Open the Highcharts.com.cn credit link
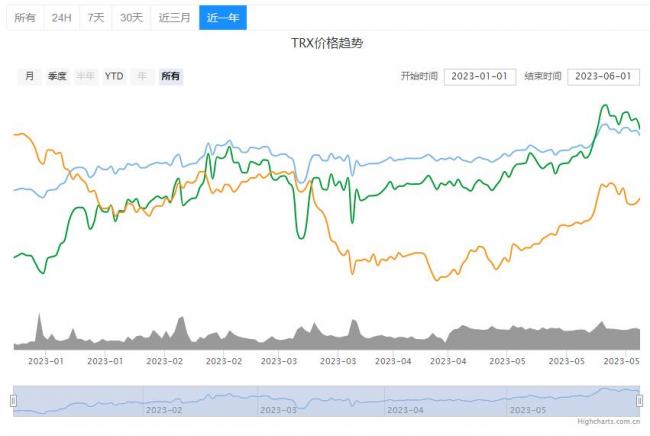The width and height of the screenshot is (650, 436). [x=609, y=422]
